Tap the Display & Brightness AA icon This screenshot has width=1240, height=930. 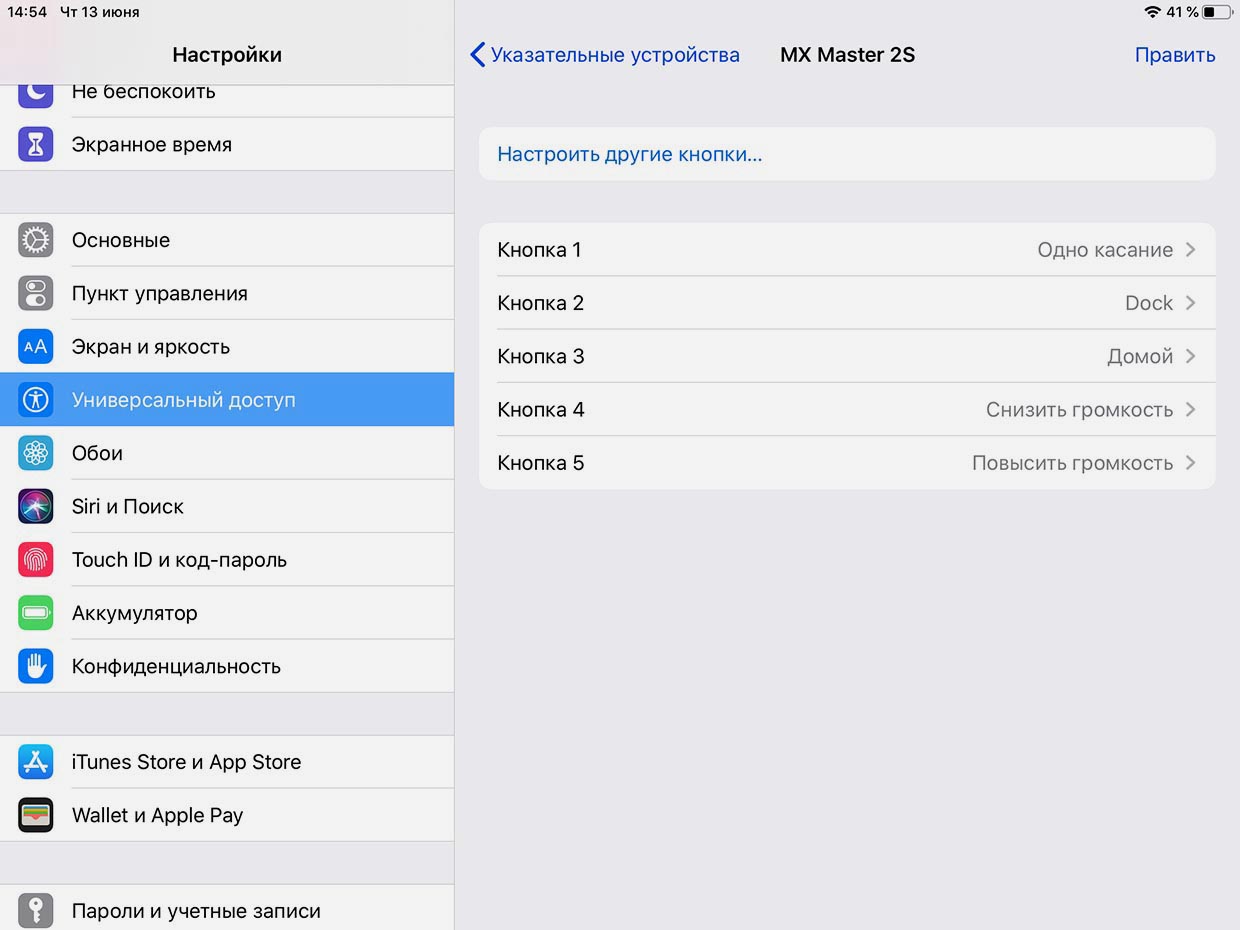click(x=36, y=347)
